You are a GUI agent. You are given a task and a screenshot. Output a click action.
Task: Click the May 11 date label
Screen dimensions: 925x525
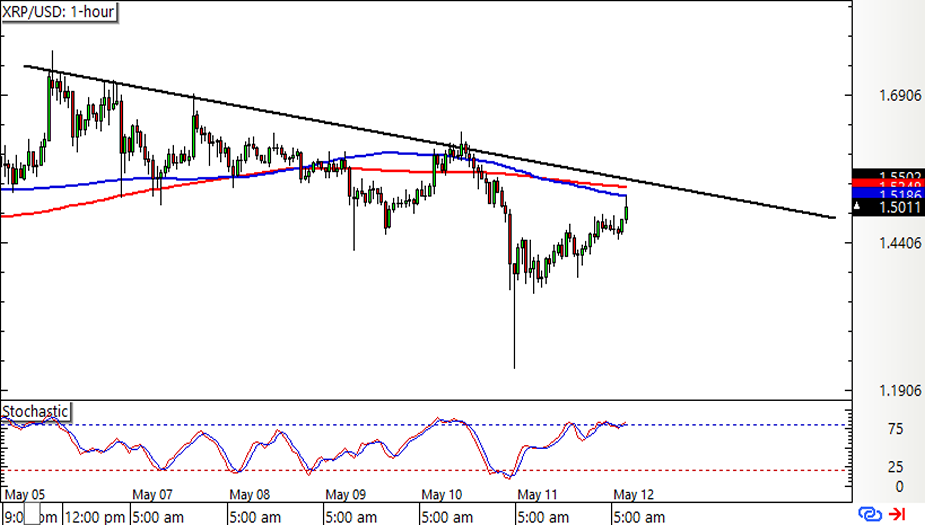[x=537, y=494]
